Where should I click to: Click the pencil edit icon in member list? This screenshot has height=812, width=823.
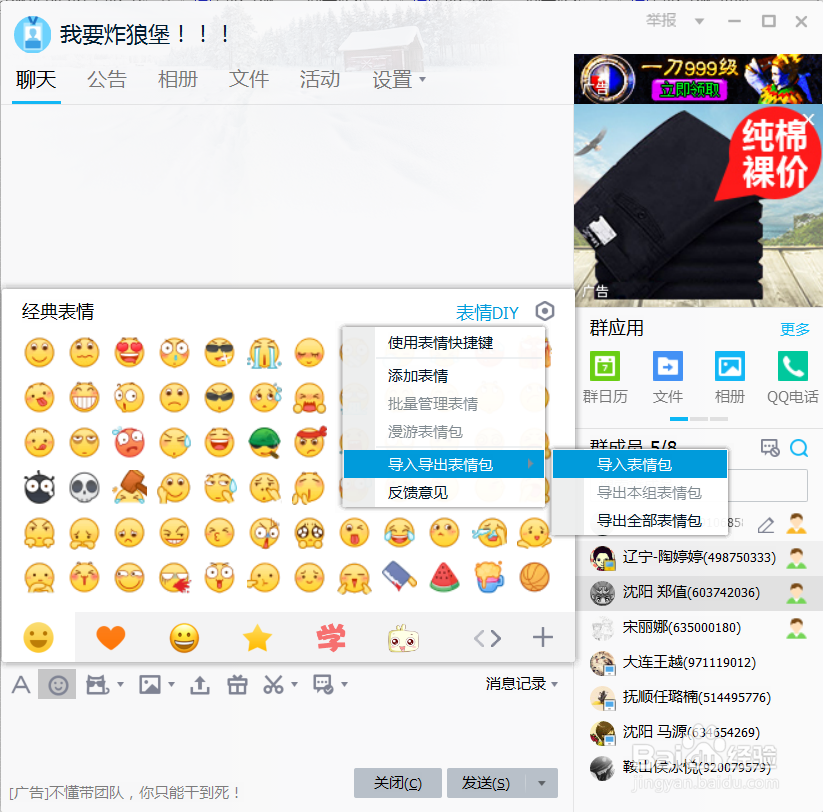pyautogui.click(x=766, y=525)
